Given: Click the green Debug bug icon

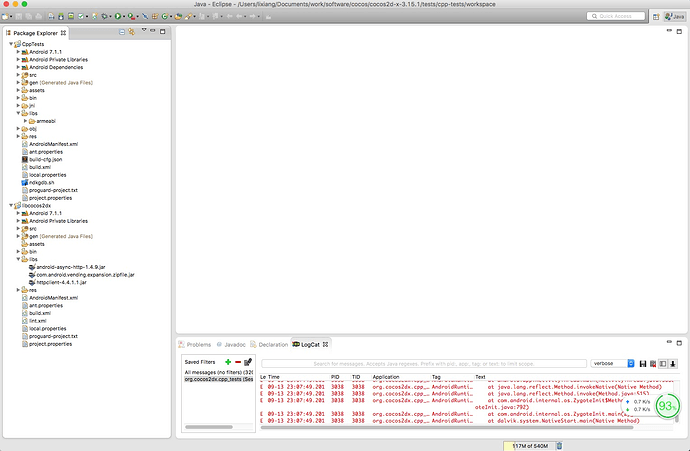Looking at the screenshot, I should click(105, 16).
